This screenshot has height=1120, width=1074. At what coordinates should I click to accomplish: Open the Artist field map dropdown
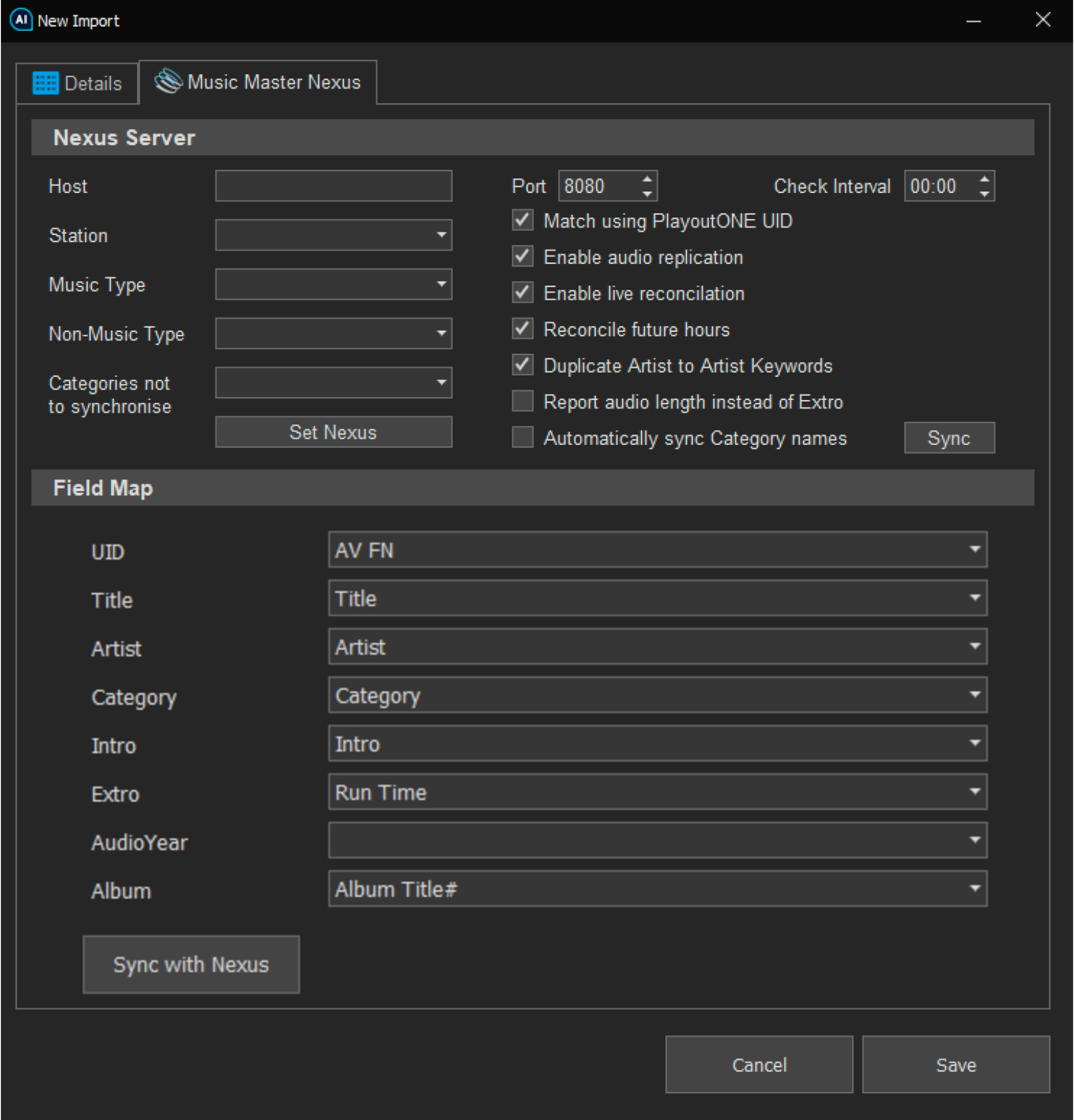tap(657, 647)
